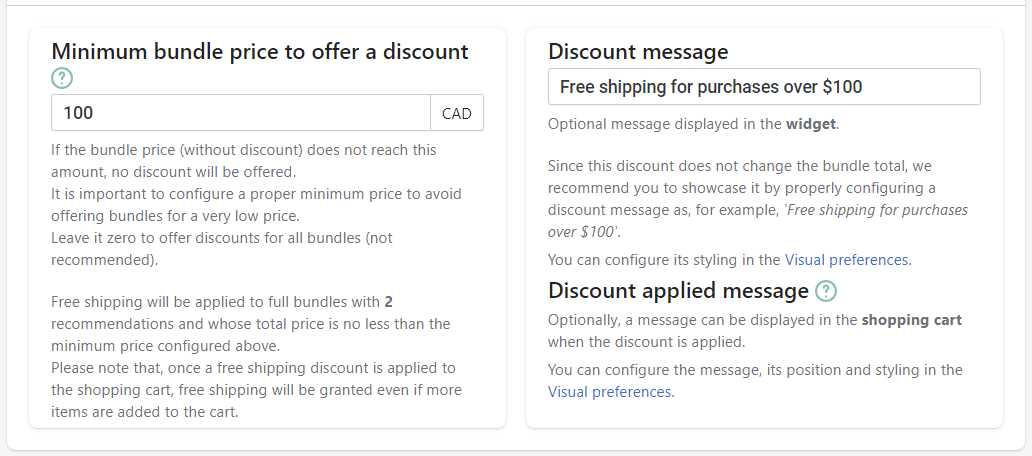Screen dimensions: 1032x456
Task: Click the italic example message text
Action: click(758, 220)
